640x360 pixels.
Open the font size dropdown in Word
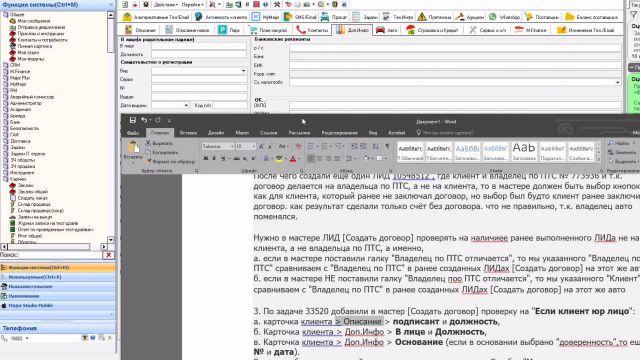[253, 146]
